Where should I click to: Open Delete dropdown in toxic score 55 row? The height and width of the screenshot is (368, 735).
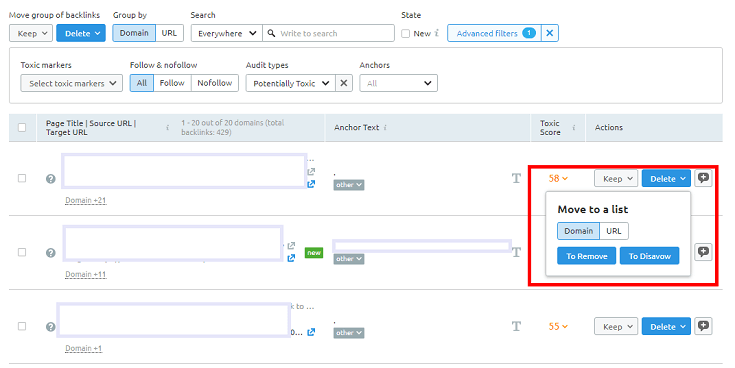tap(666, 327)
